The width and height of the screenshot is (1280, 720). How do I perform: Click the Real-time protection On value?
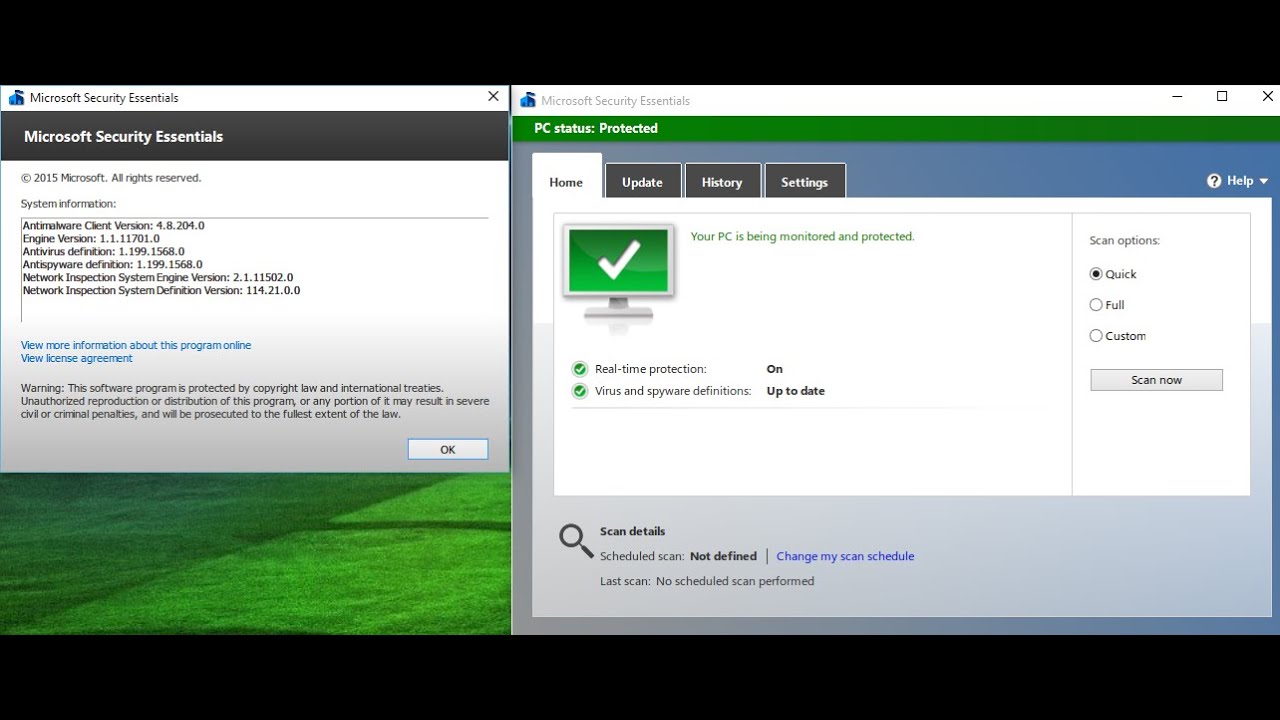click(x=775, y=369)
